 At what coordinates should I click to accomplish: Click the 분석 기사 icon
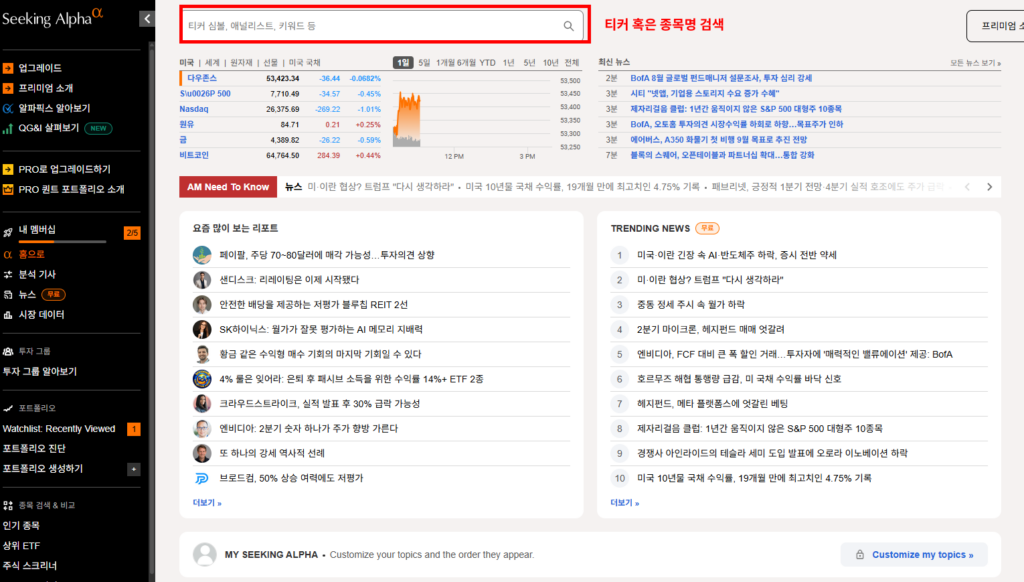point(8,274)
